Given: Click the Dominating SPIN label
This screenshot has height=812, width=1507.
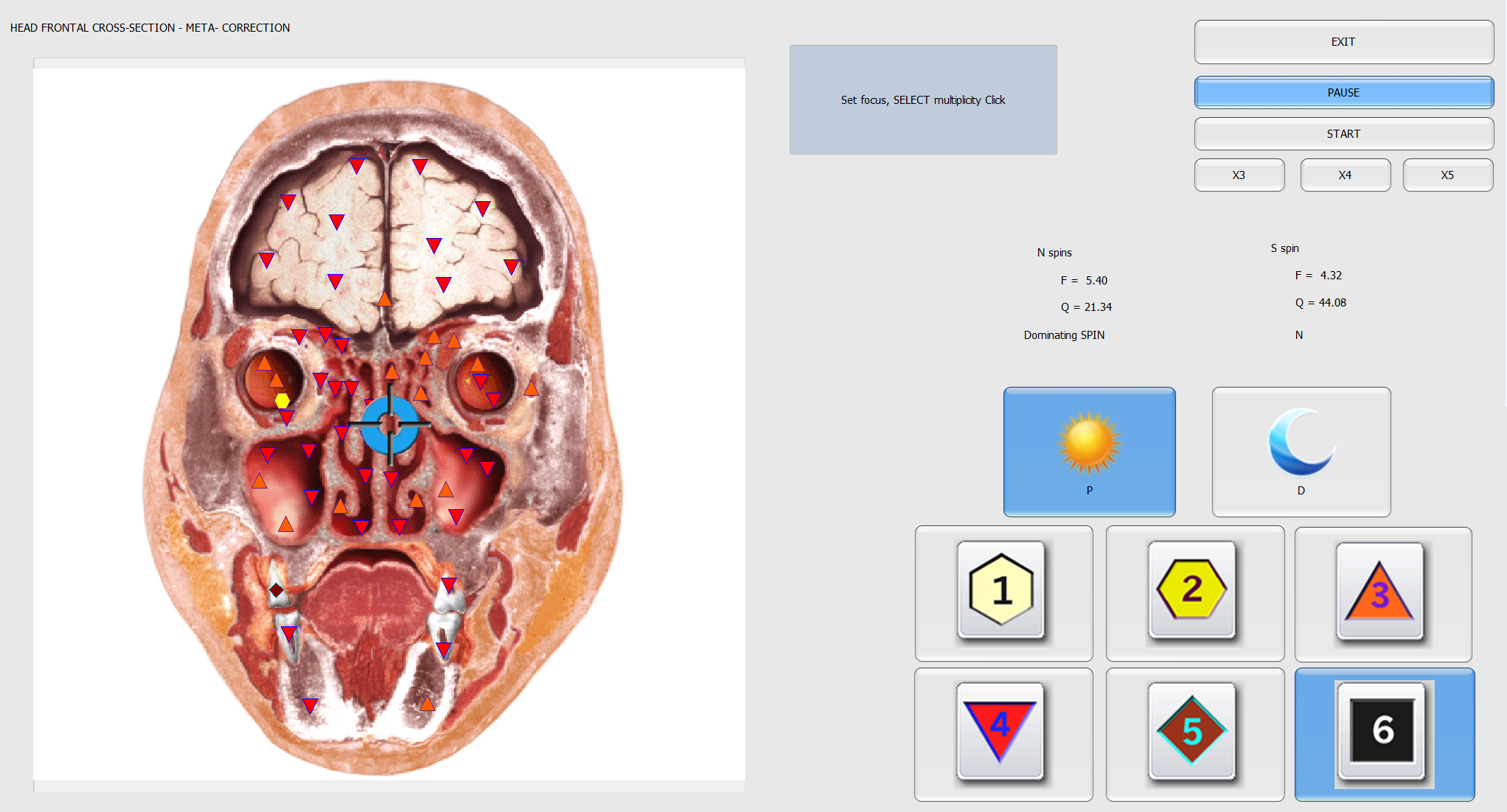Looking at the screenshot, I should [x=1064, y=335].
